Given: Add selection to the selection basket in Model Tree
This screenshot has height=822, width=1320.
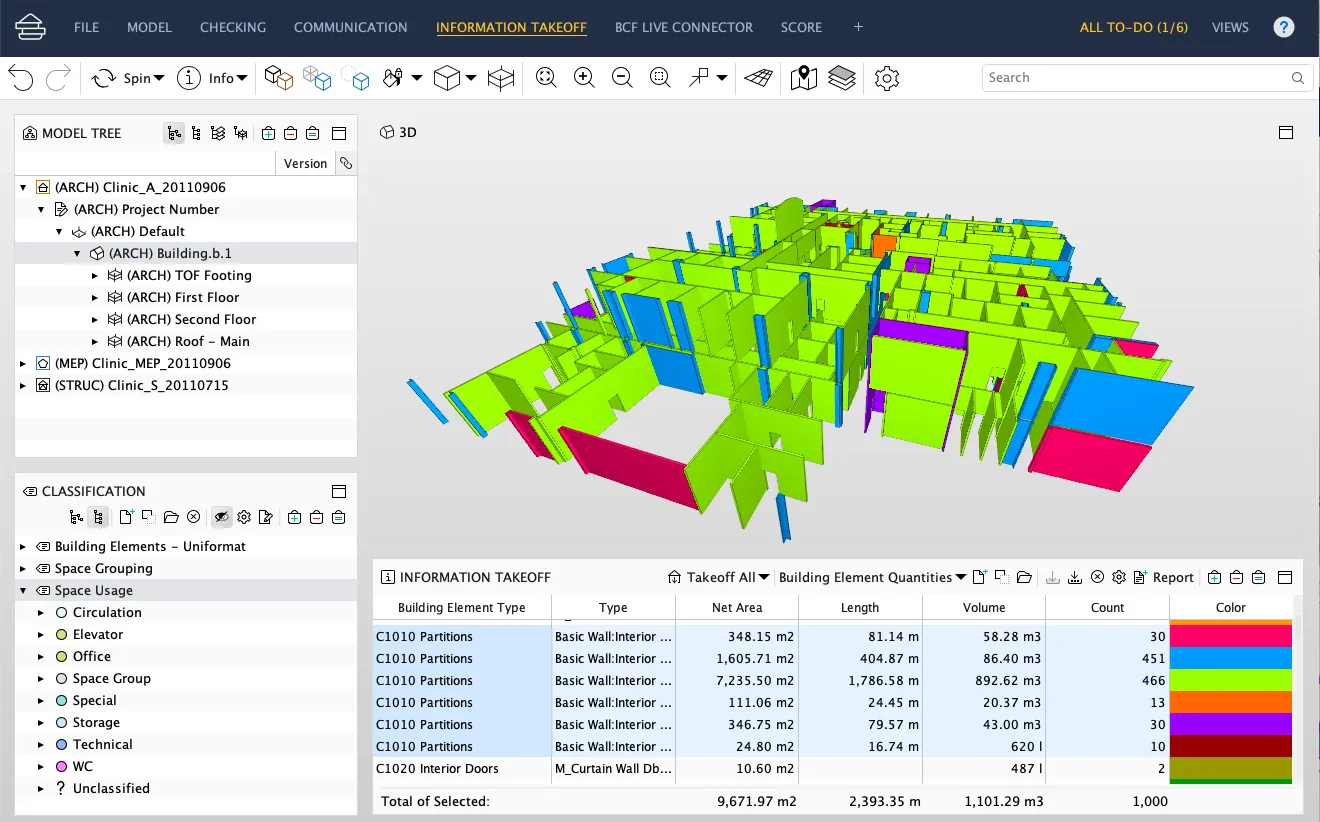Looking at the screenshot, I should pos(268,133).
